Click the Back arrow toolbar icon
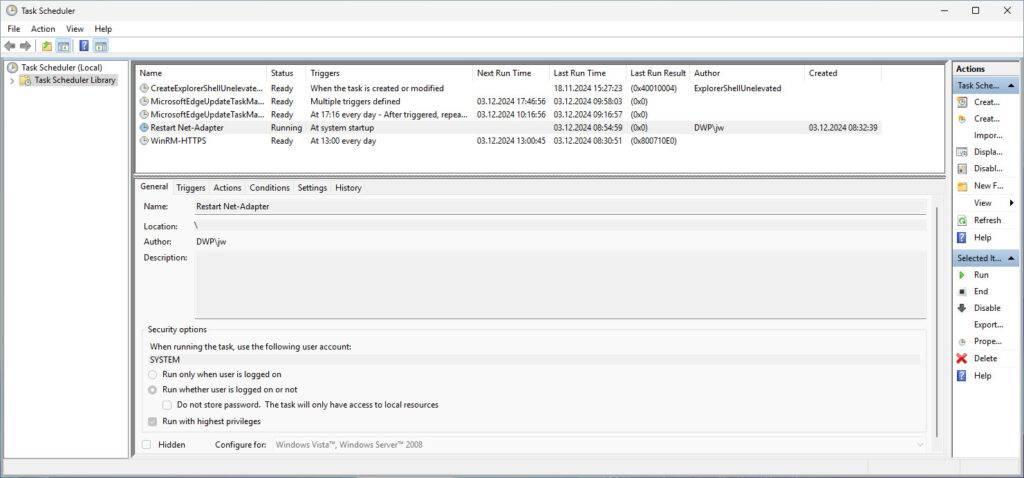The image size is (1024, 478). [x=10, y=46]
